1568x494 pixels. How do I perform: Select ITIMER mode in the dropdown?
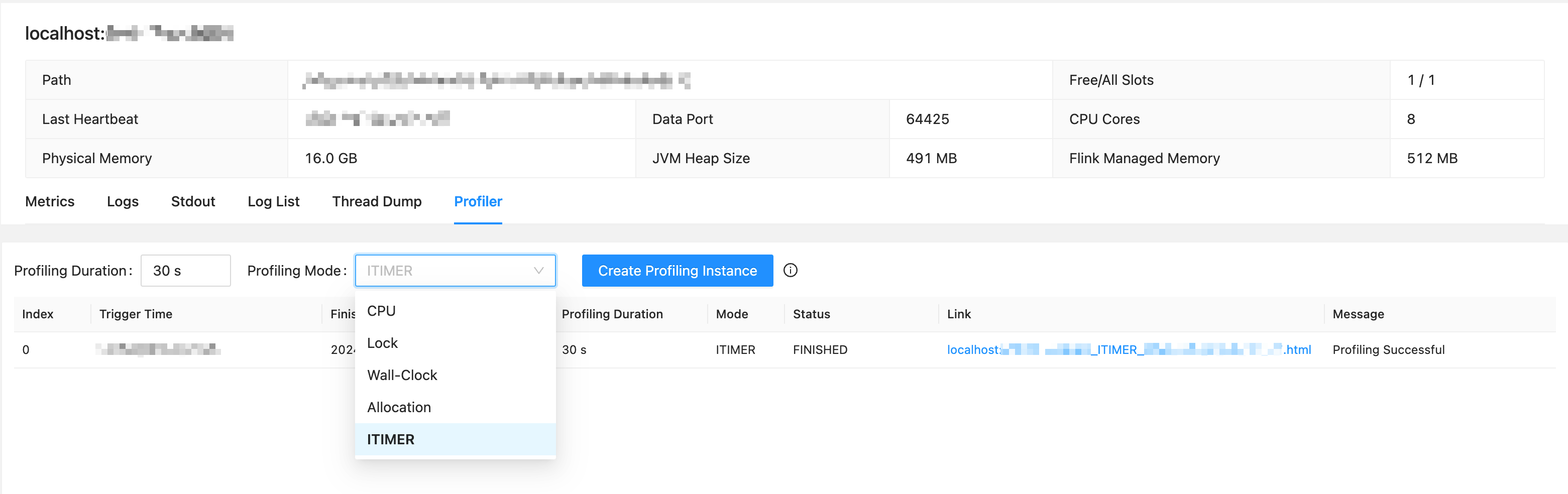click(x=390, y=439)
